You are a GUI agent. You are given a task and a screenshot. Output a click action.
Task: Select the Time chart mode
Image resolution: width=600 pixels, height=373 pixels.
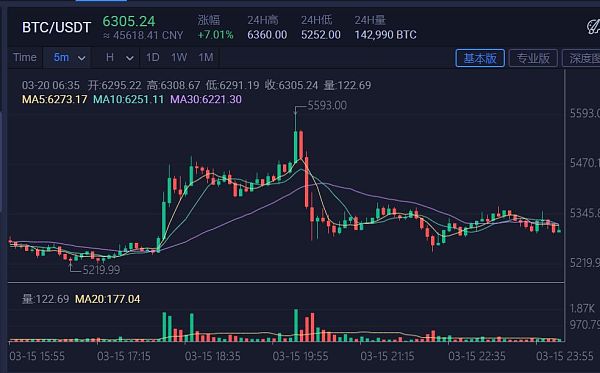25,57
